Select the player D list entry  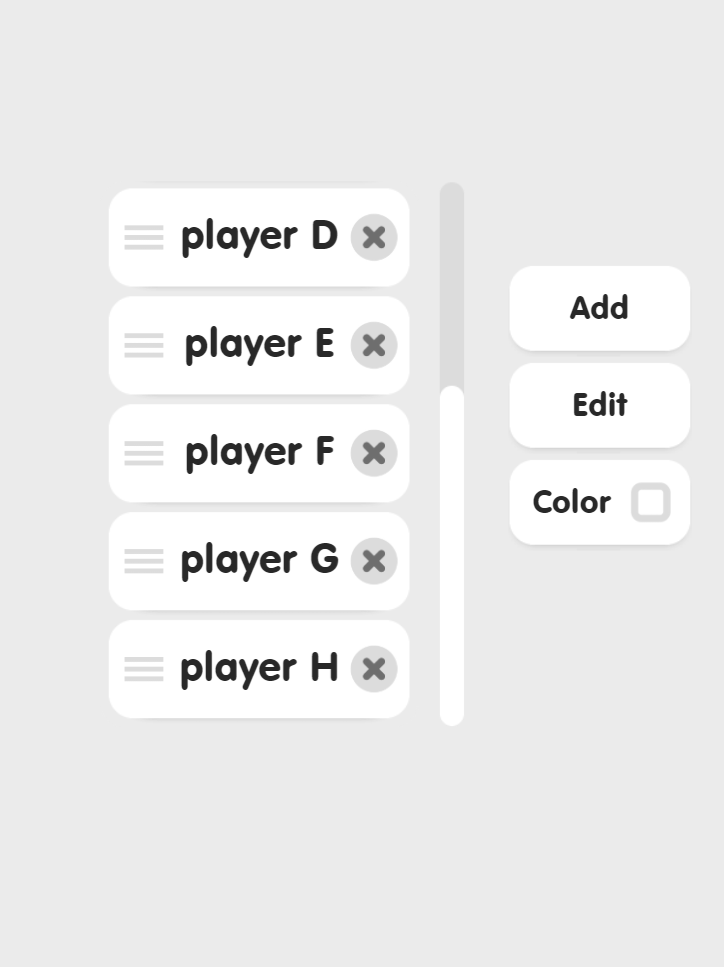pyautogui.click(x=259, y=237)
